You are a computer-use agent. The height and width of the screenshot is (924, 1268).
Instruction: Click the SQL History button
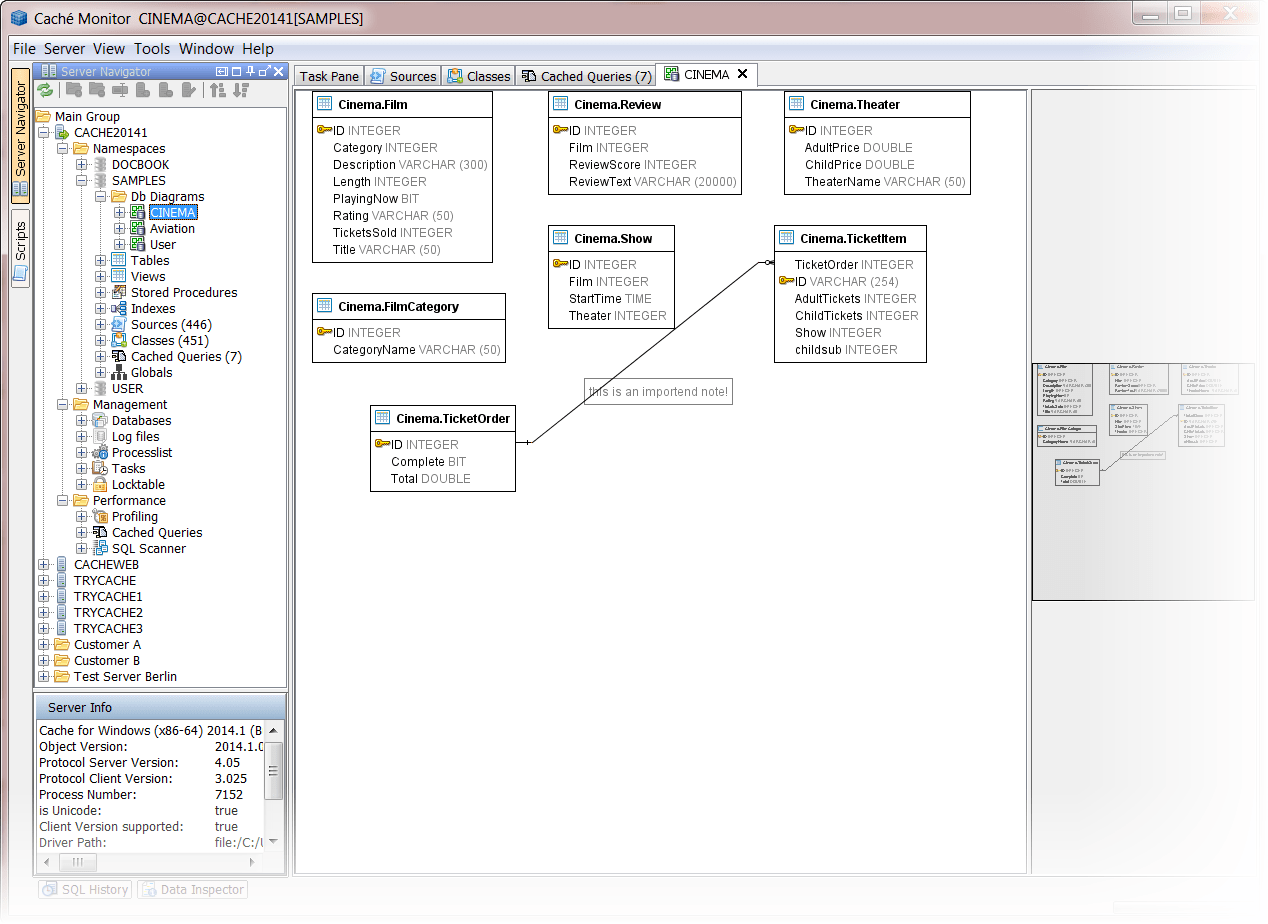85,889
